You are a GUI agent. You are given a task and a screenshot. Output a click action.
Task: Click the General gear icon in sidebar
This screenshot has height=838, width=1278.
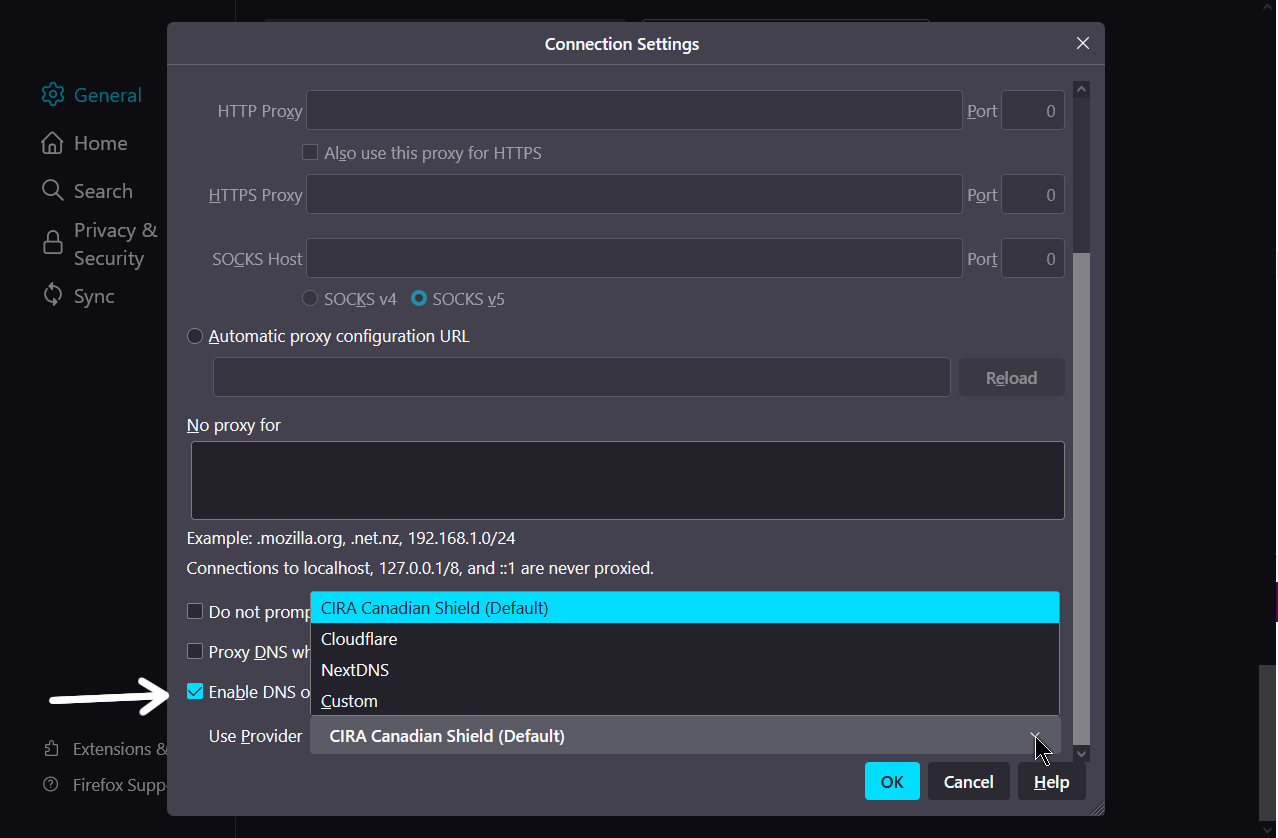[x=53, y=95]
